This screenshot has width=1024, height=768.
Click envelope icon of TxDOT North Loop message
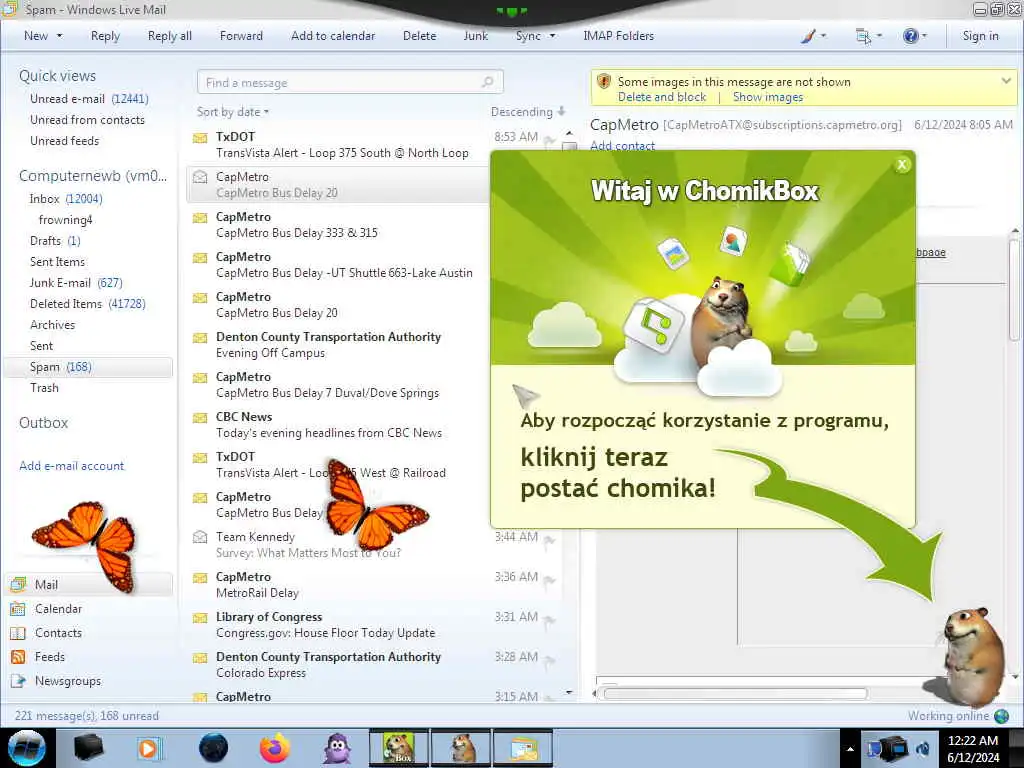click(x=200, y=138)
